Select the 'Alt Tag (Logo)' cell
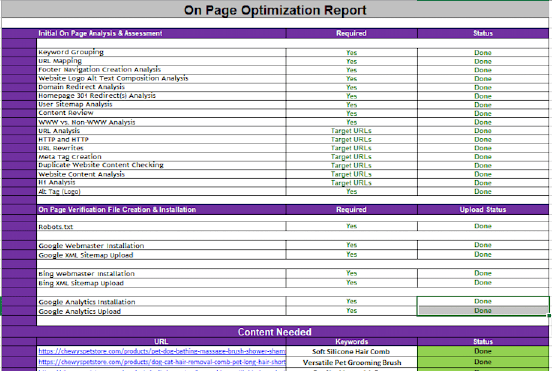Viewport: 552px width, 371px height. coord(162,191)
